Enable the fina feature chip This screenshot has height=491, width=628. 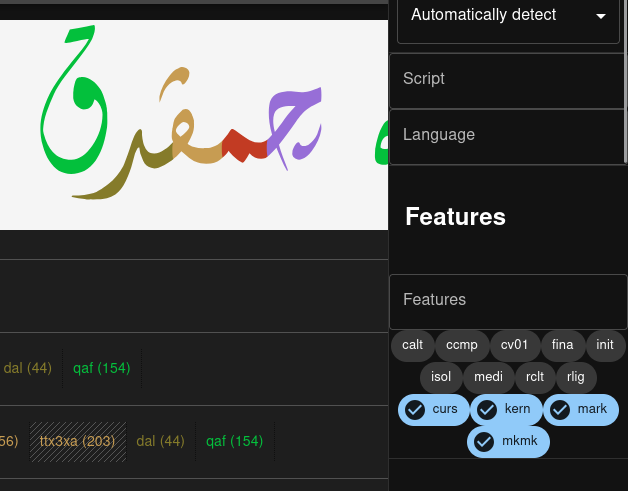562,345
